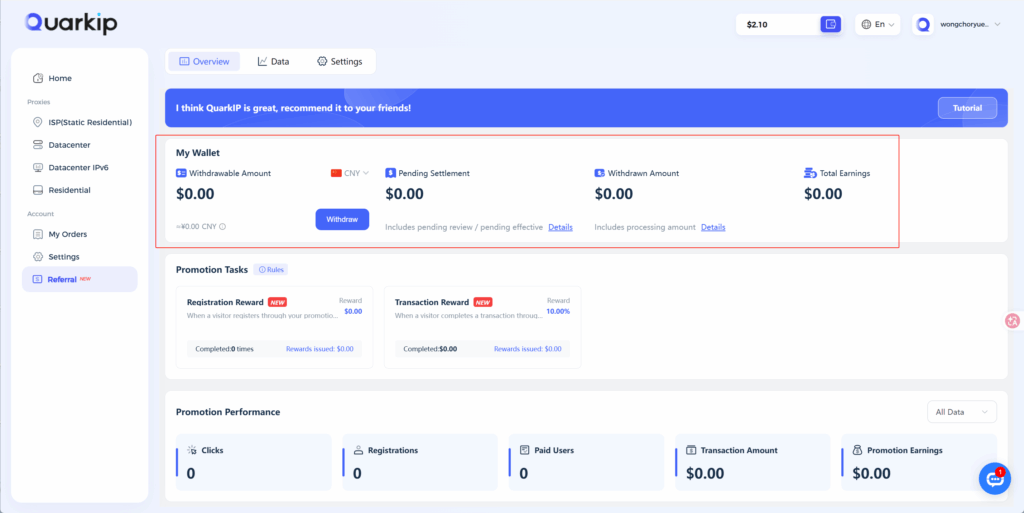This screenshot has height=513, width=1024.
Task: Open Details link under Pending Settlement
Action: click(x=560, y=227)
